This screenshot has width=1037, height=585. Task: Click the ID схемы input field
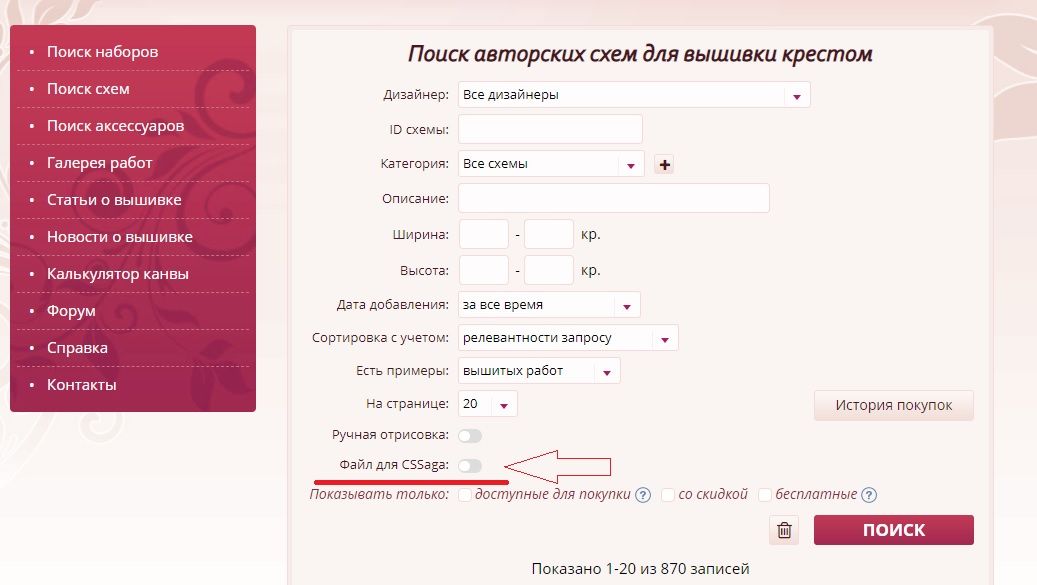click(x=550, y=129)
